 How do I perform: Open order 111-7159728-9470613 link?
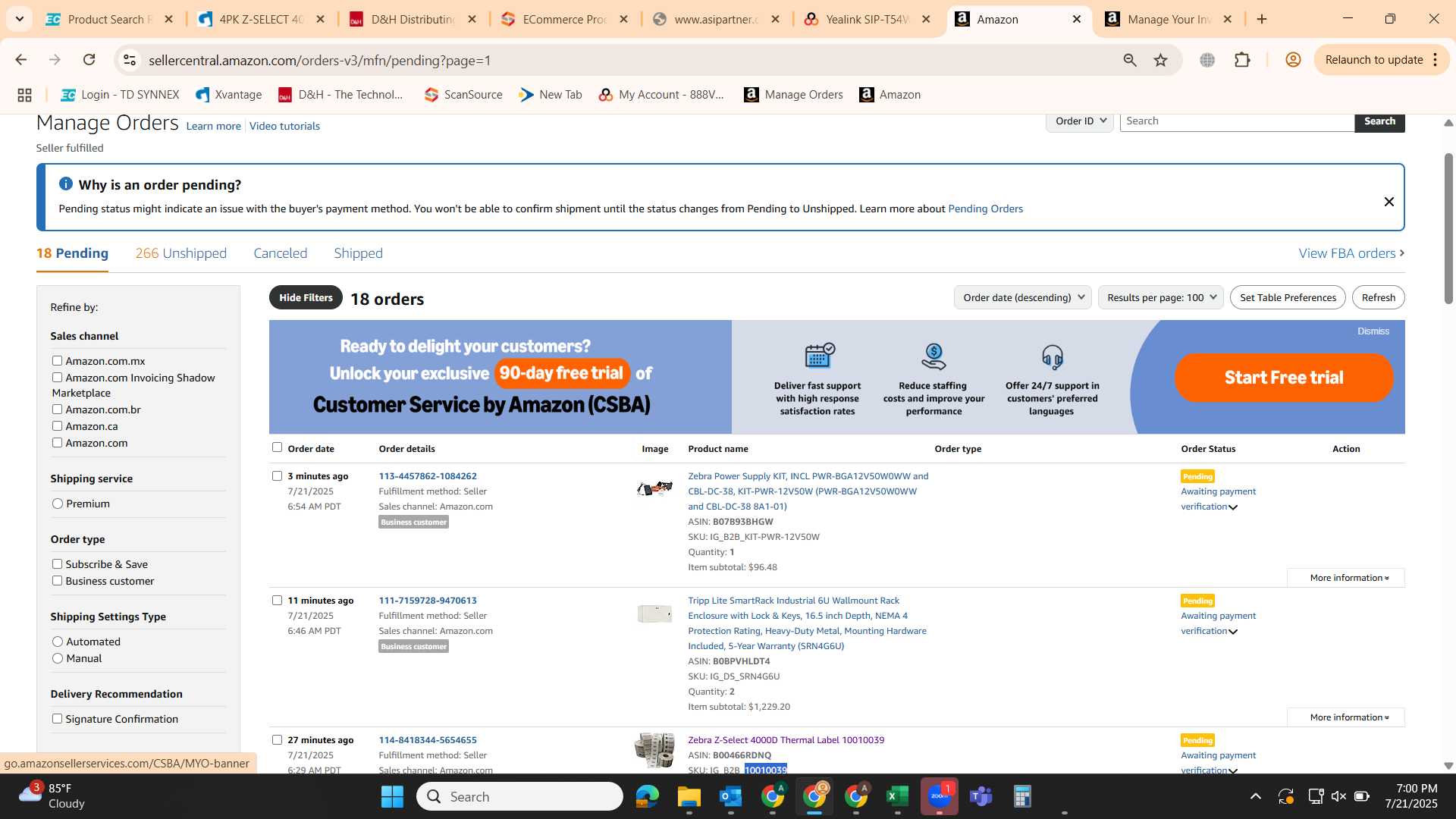428,601
